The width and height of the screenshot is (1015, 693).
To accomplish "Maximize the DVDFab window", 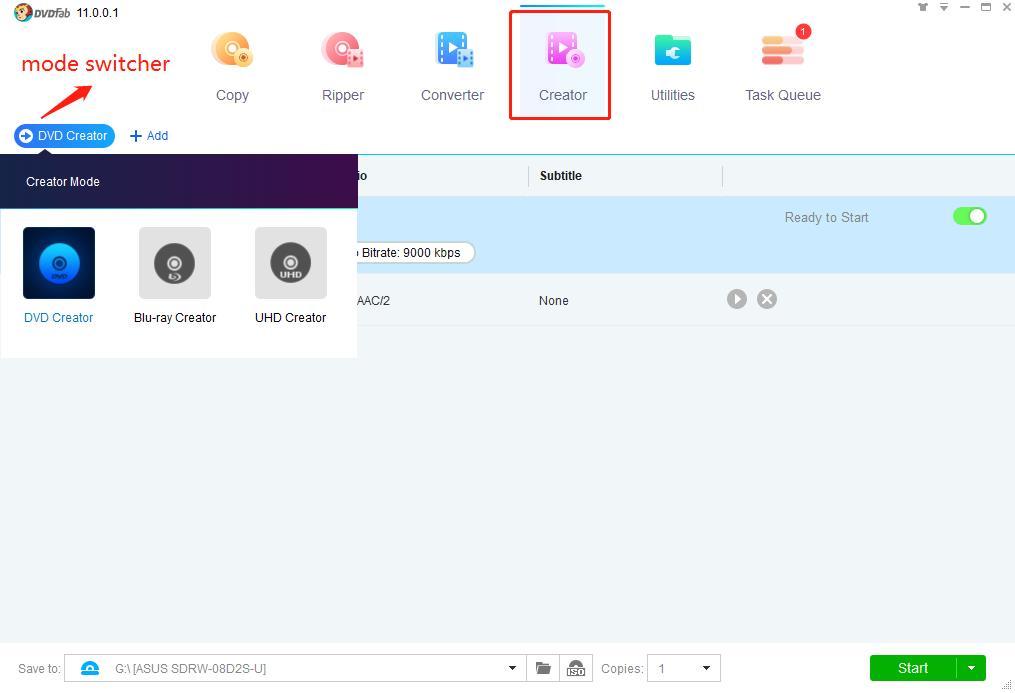I will point(985,7).
